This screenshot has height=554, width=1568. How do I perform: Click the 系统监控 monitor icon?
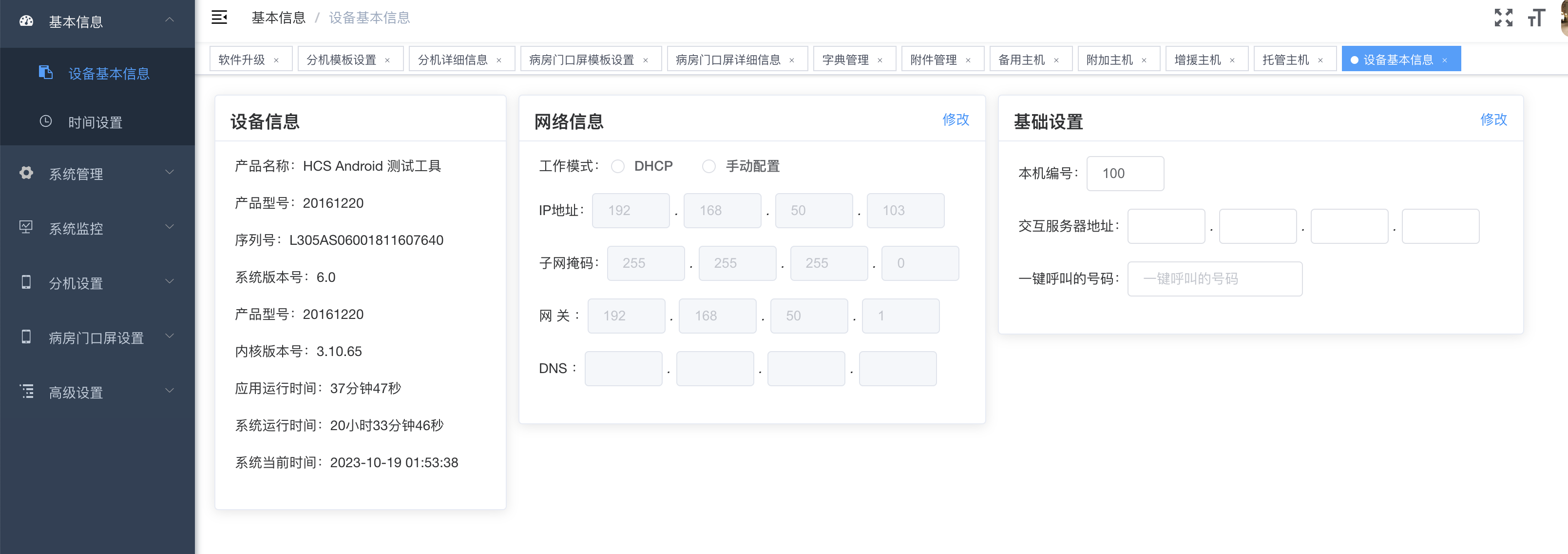pyautogui.click(x=26, y=227)
